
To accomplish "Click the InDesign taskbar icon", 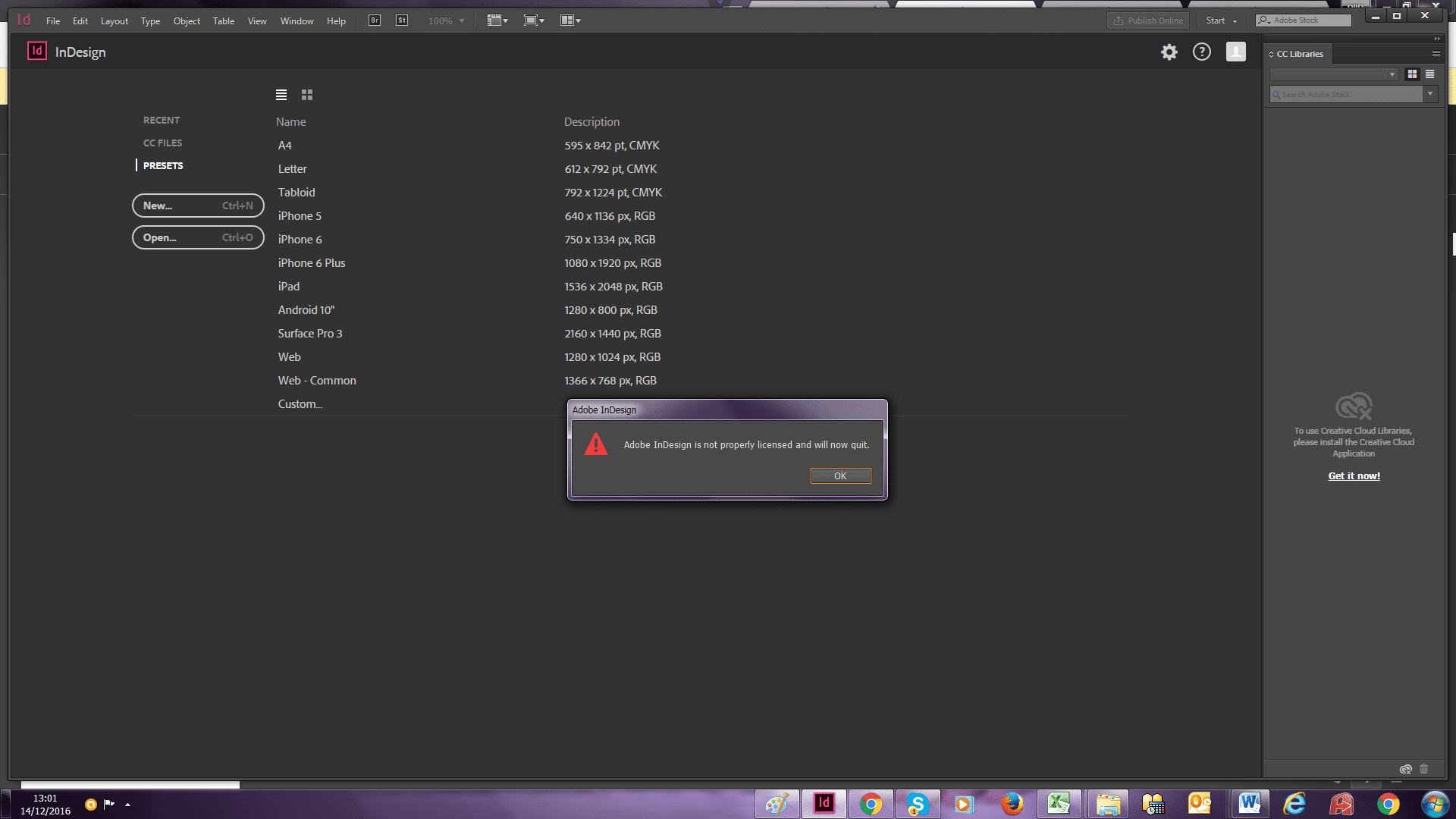I will (824, 803).
